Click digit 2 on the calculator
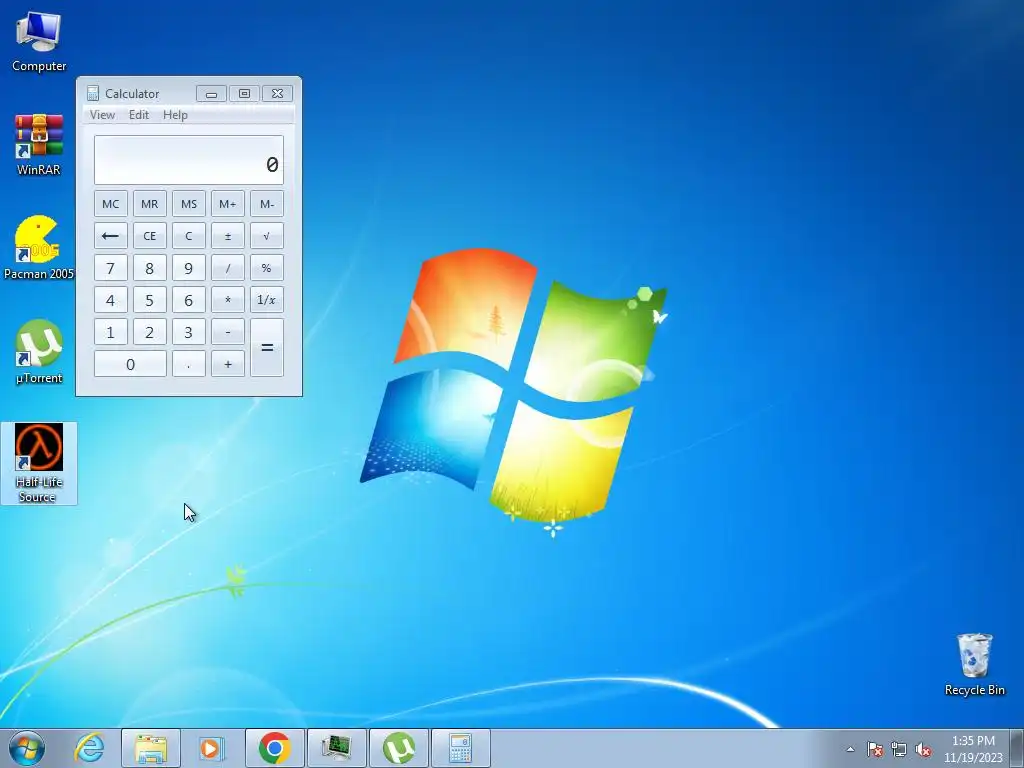 click(x=150, y=332)
